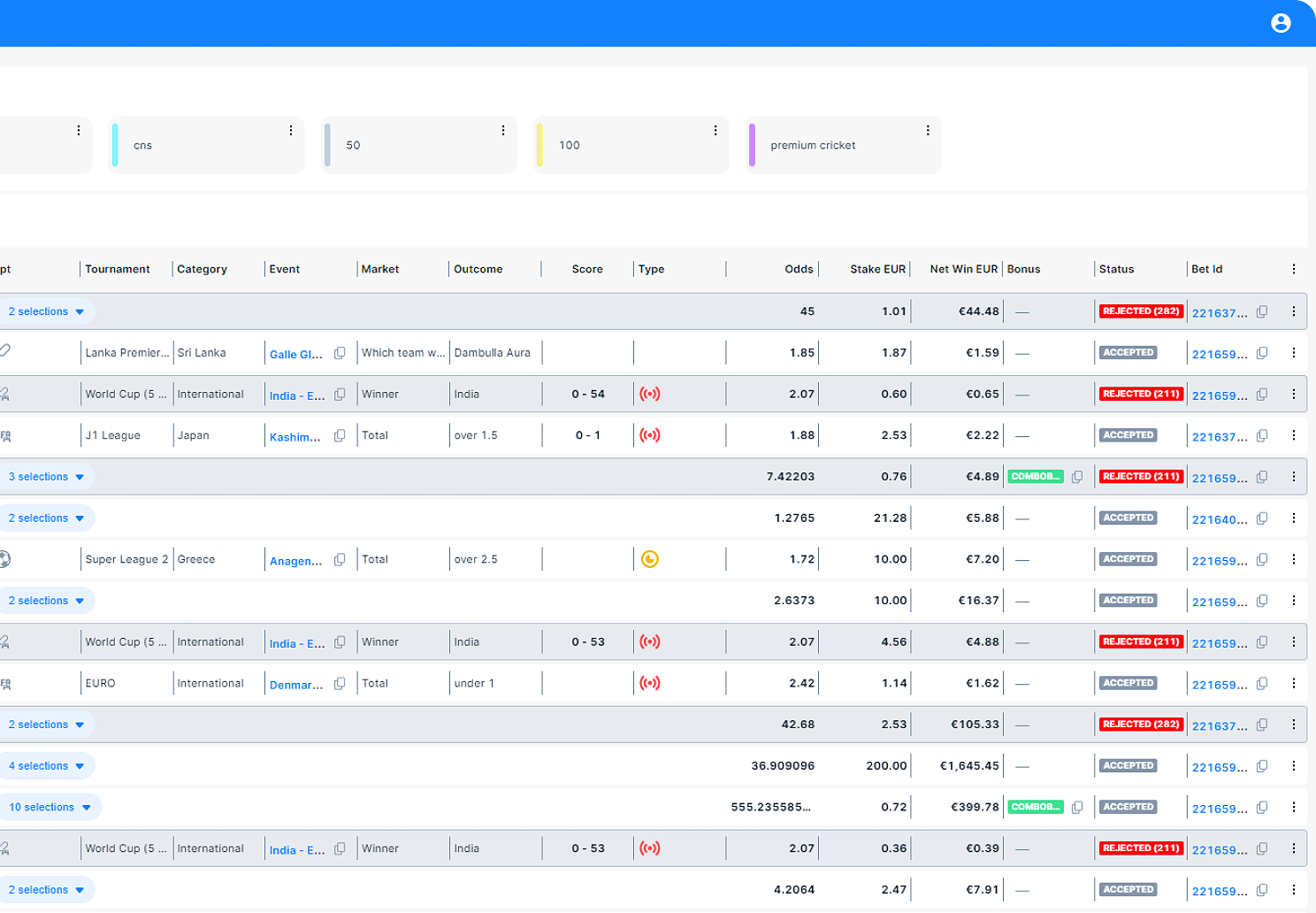Click the Status column header

1117,269
